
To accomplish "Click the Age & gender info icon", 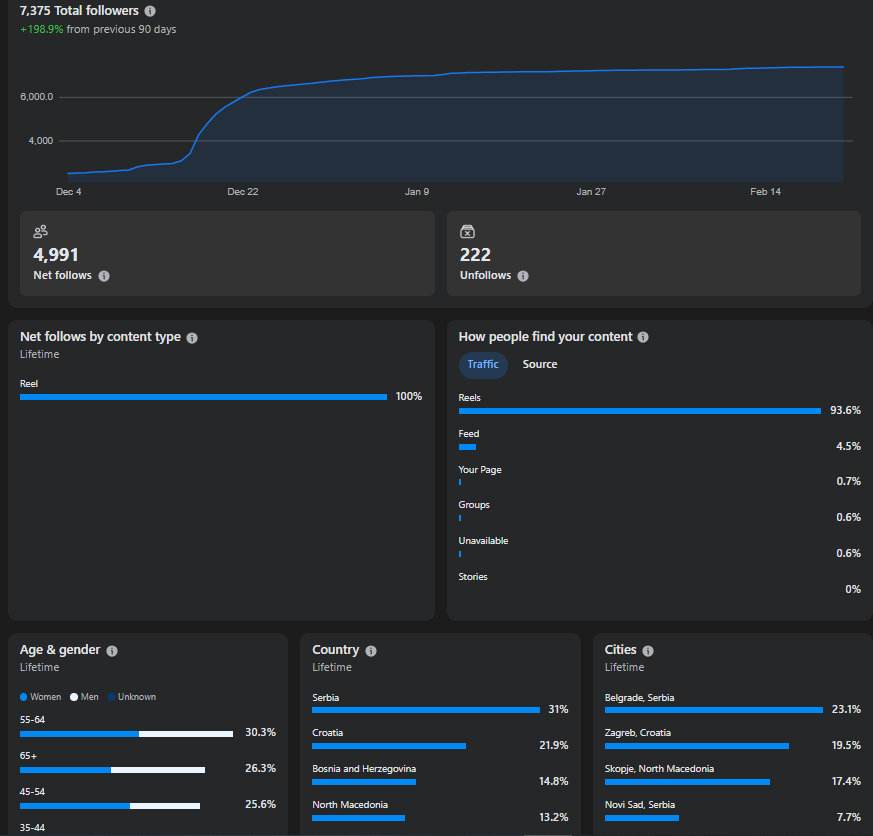I will click(x=112, y=651).
